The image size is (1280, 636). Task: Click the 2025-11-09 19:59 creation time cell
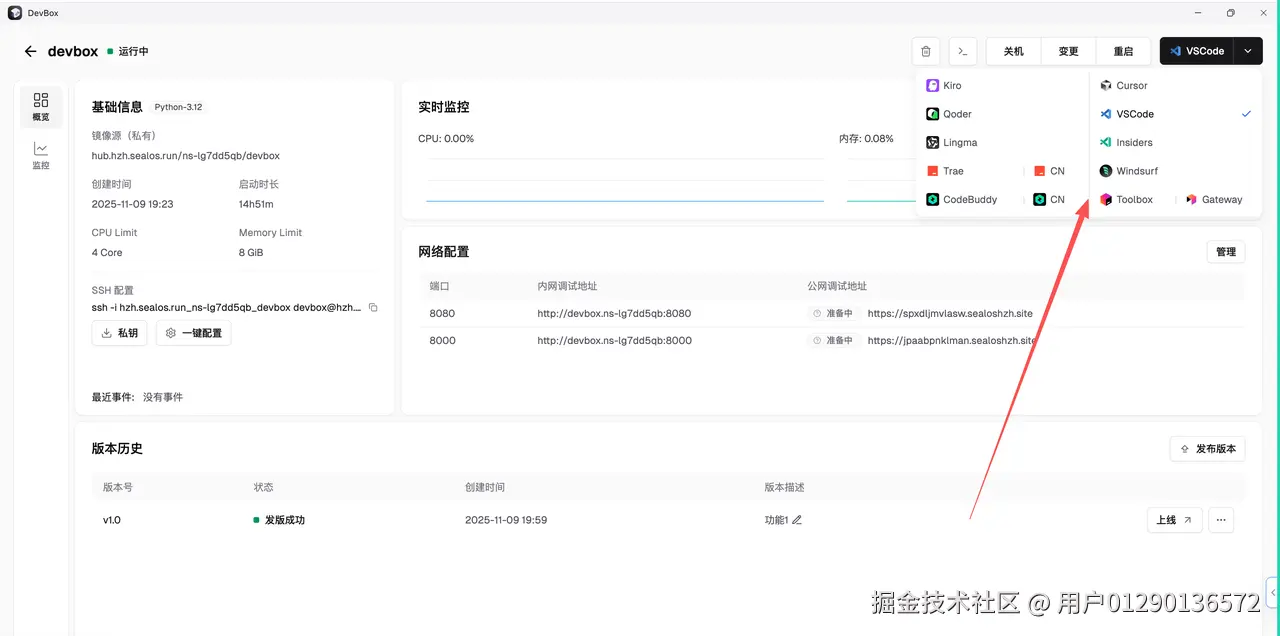506,520
